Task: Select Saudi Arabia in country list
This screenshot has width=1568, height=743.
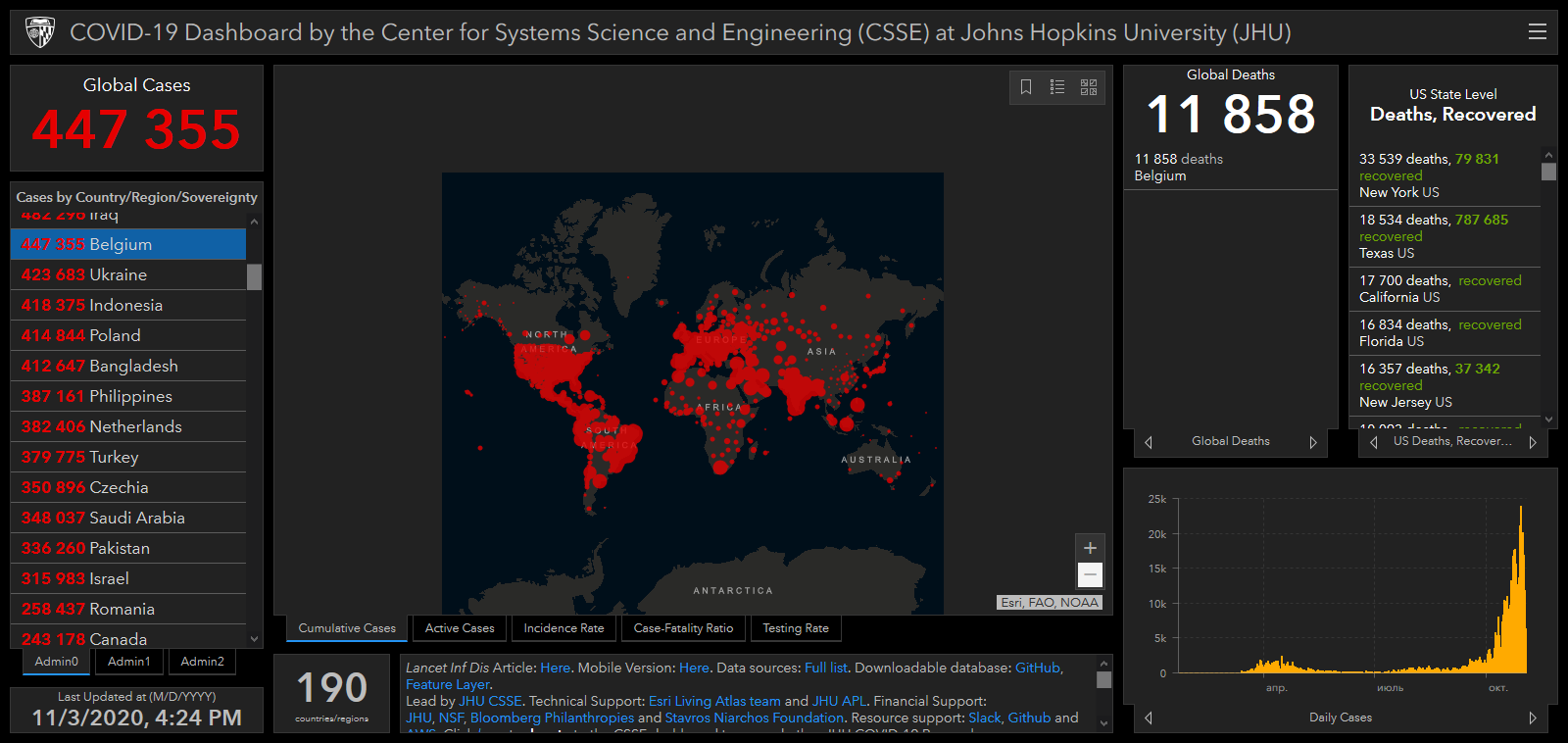Action: [x=128, y=518]
